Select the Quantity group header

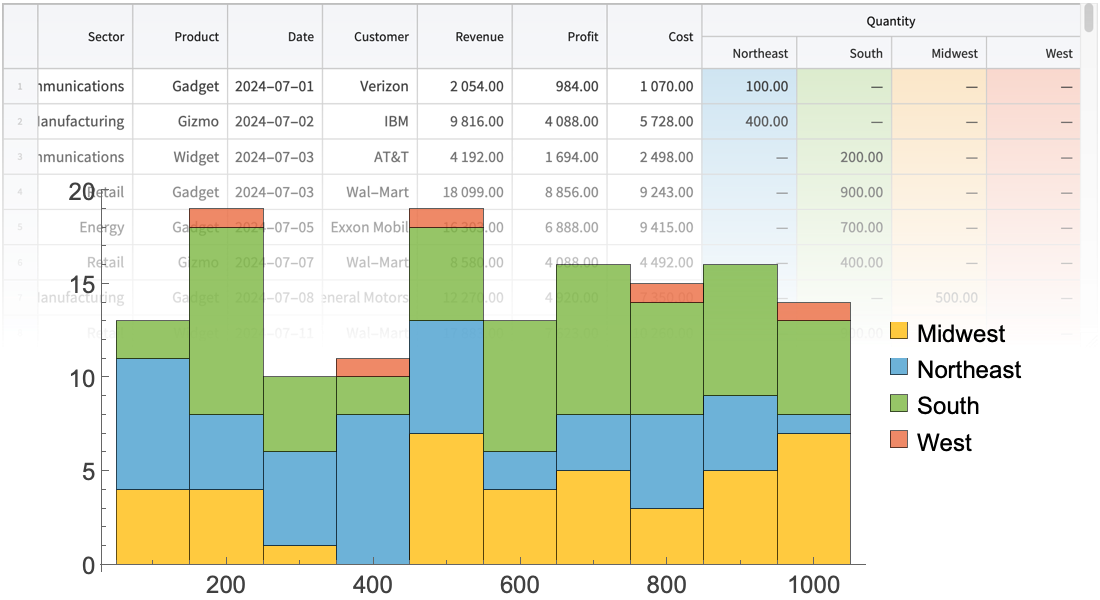(890, 21)
